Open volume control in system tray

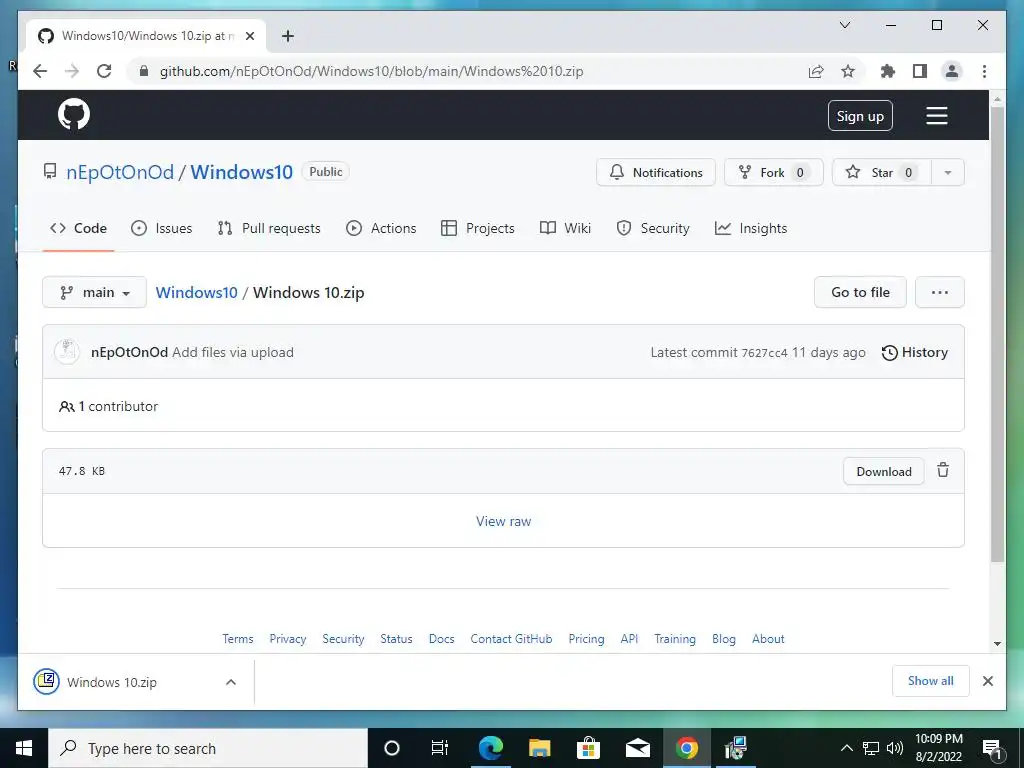(895, 748)
